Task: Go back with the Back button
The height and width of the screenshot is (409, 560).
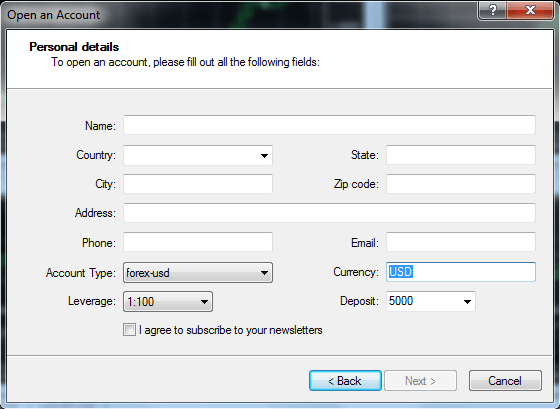Action: [345, 380]
